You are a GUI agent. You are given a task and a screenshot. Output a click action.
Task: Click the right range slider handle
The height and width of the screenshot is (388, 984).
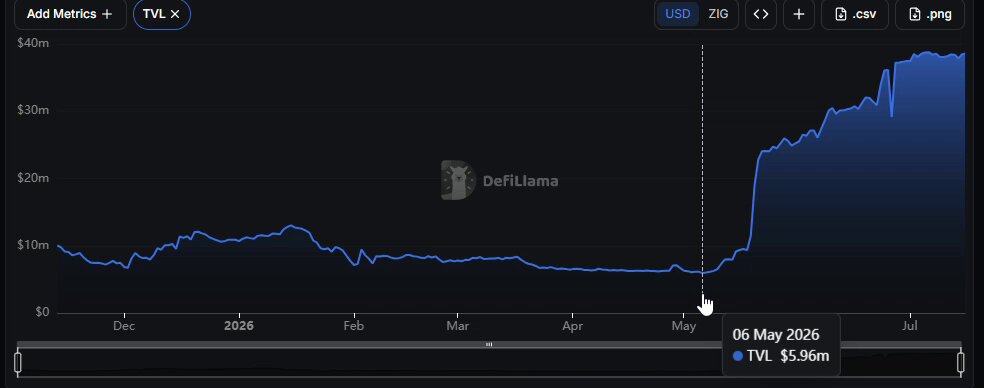coord(961,362)
